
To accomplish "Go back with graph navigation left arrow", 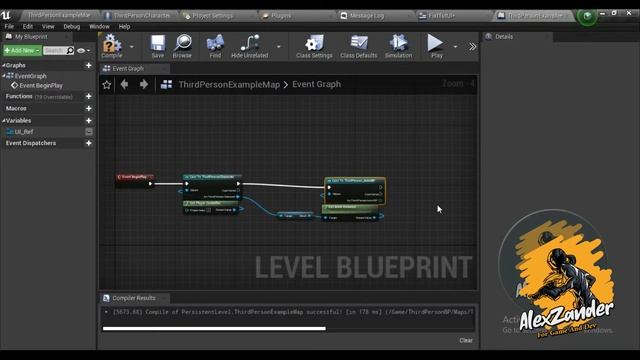I will 124,84.
